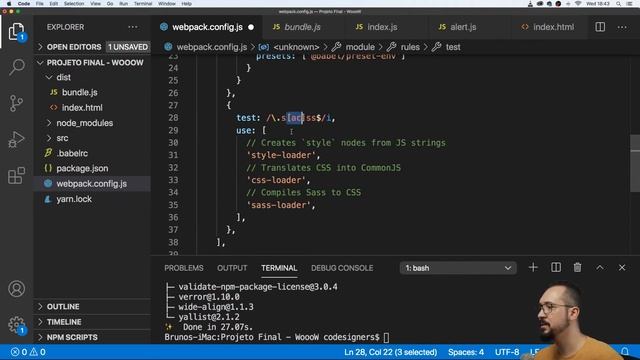Open editor more actions ellipsis
The height and width of the screenshot is (360, 640).
coord(622,27)
